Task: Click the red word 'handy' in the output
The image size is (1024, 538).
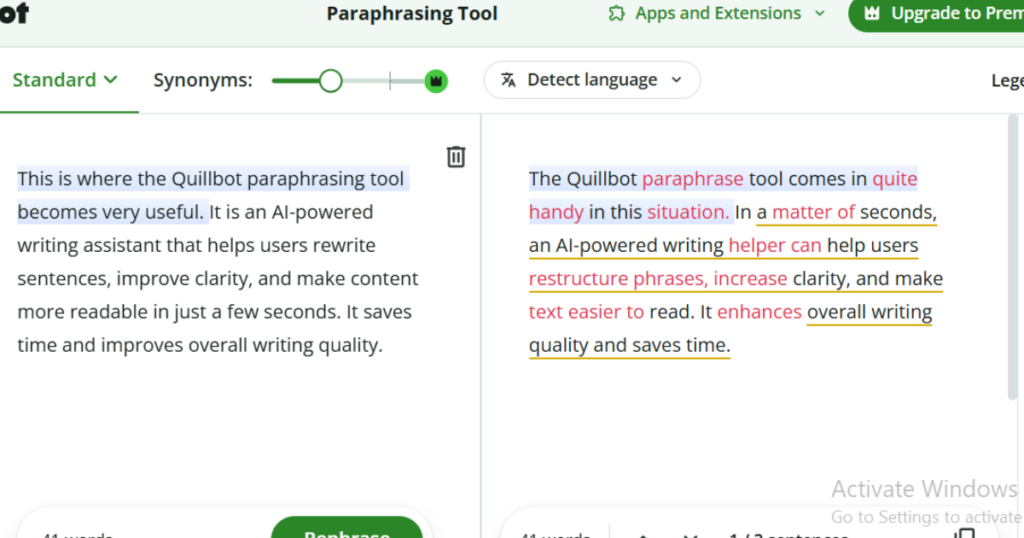Action: [x=556, y=212]
